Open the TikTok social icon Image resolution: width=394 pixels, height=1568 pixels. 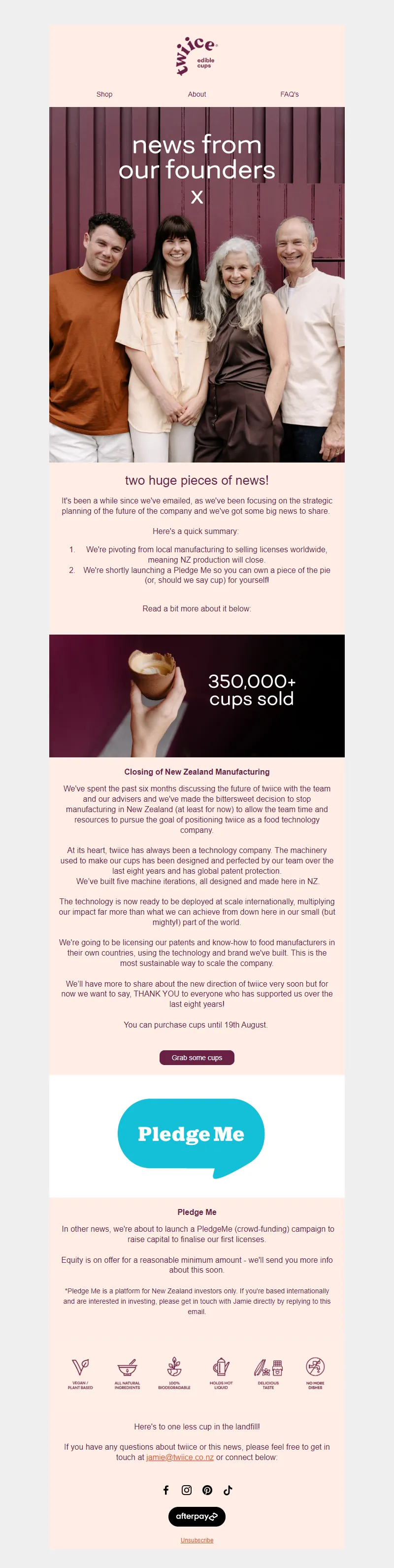(228, 1490)
